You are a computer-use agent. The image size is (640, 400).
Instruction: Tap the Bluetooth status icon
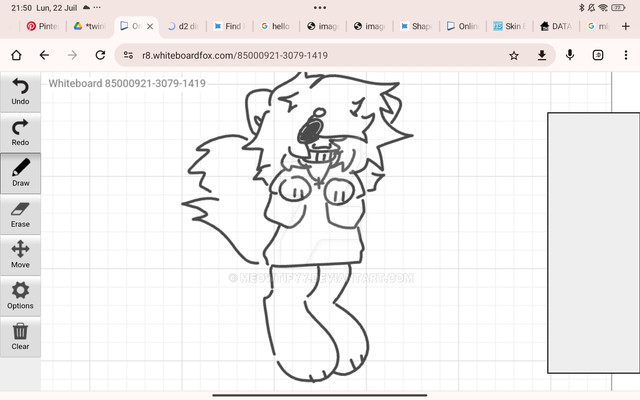pos(582,7)
